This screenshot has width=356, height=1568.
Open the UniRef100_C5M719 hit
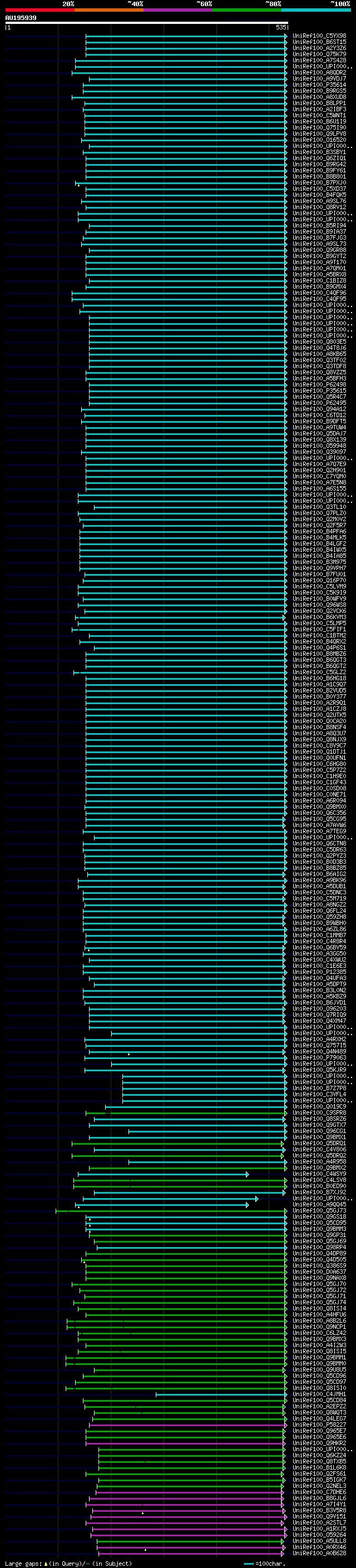coord(319,898)
